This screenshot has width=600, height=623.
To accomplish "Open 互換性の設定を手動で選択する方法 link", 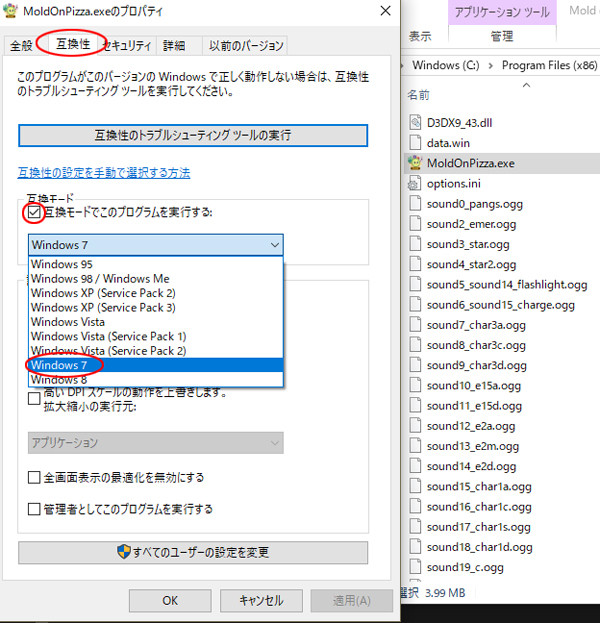I will [104, 172].
